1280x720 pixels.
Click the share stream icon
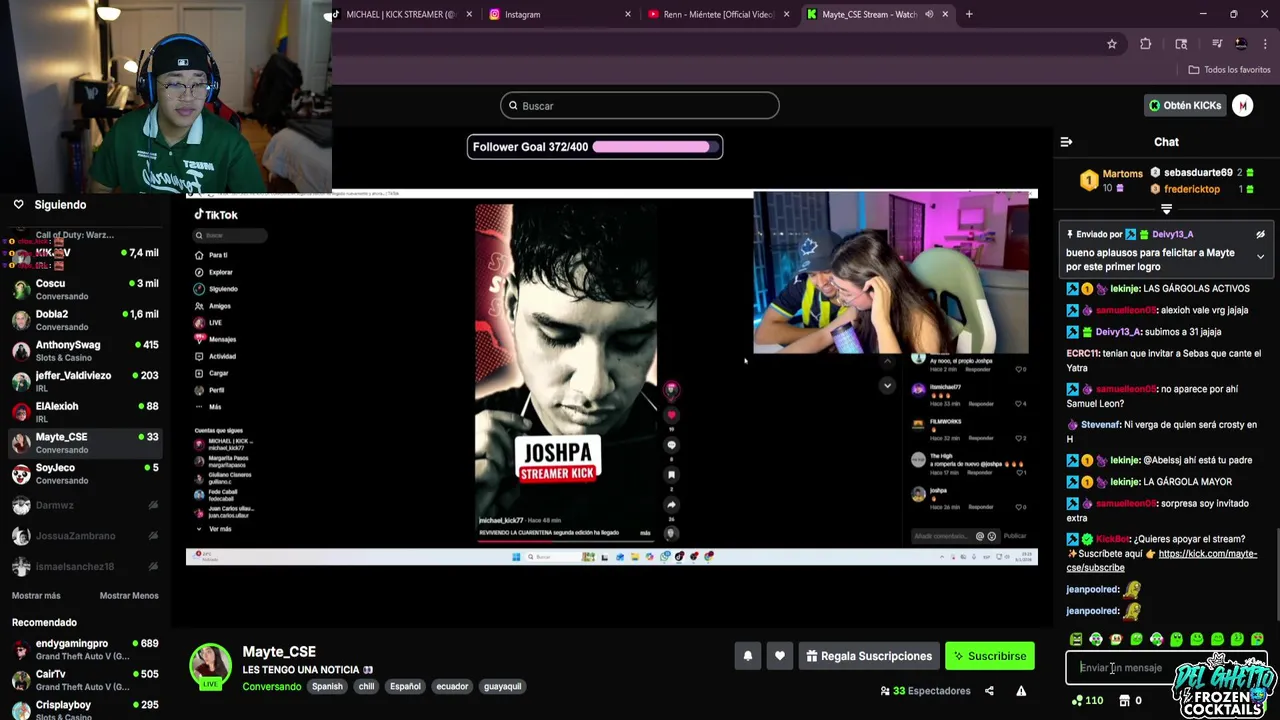pos(989,691)
